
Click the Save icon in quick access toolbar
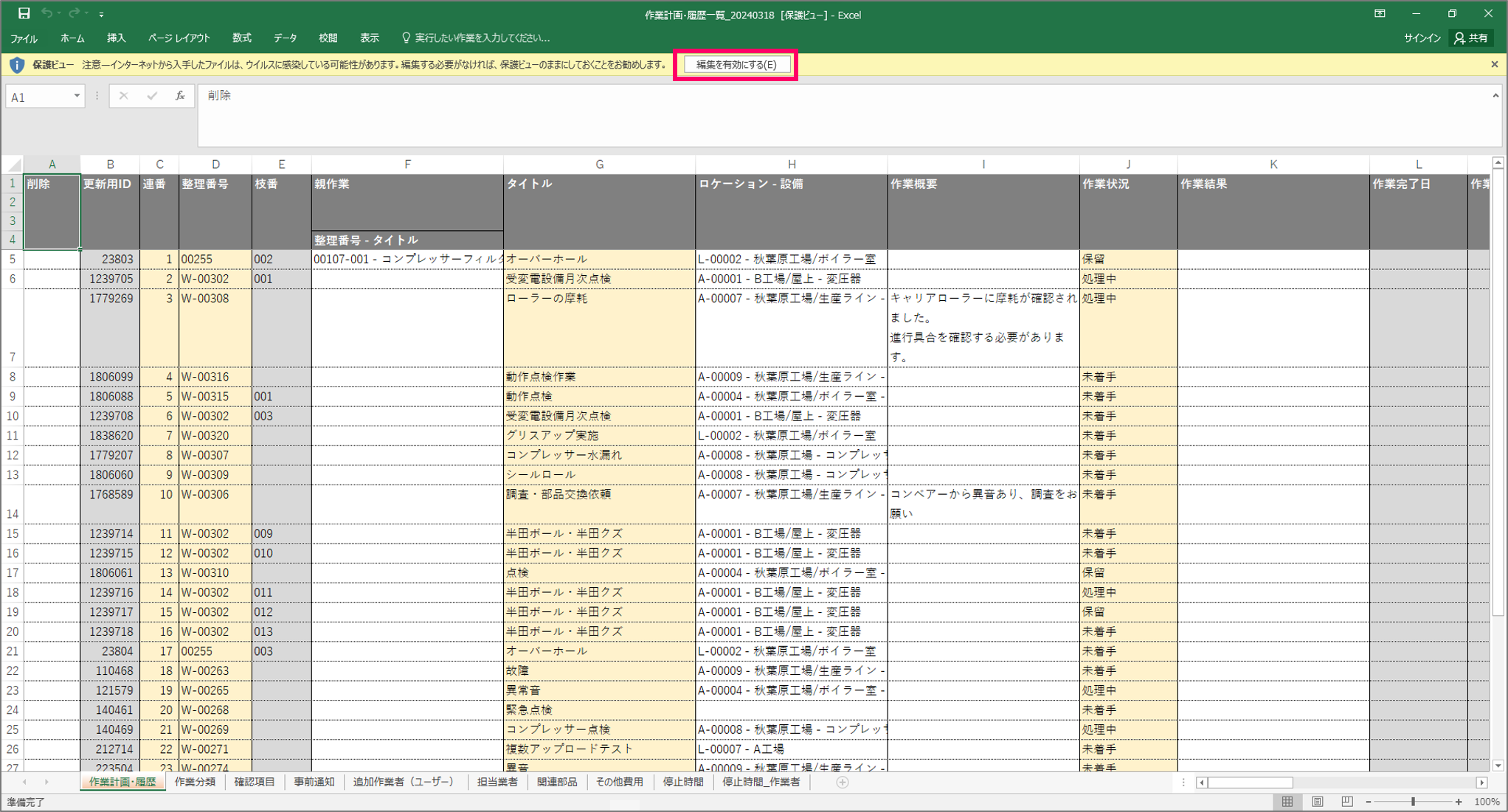pyautogui.click(x=24, y=13)
